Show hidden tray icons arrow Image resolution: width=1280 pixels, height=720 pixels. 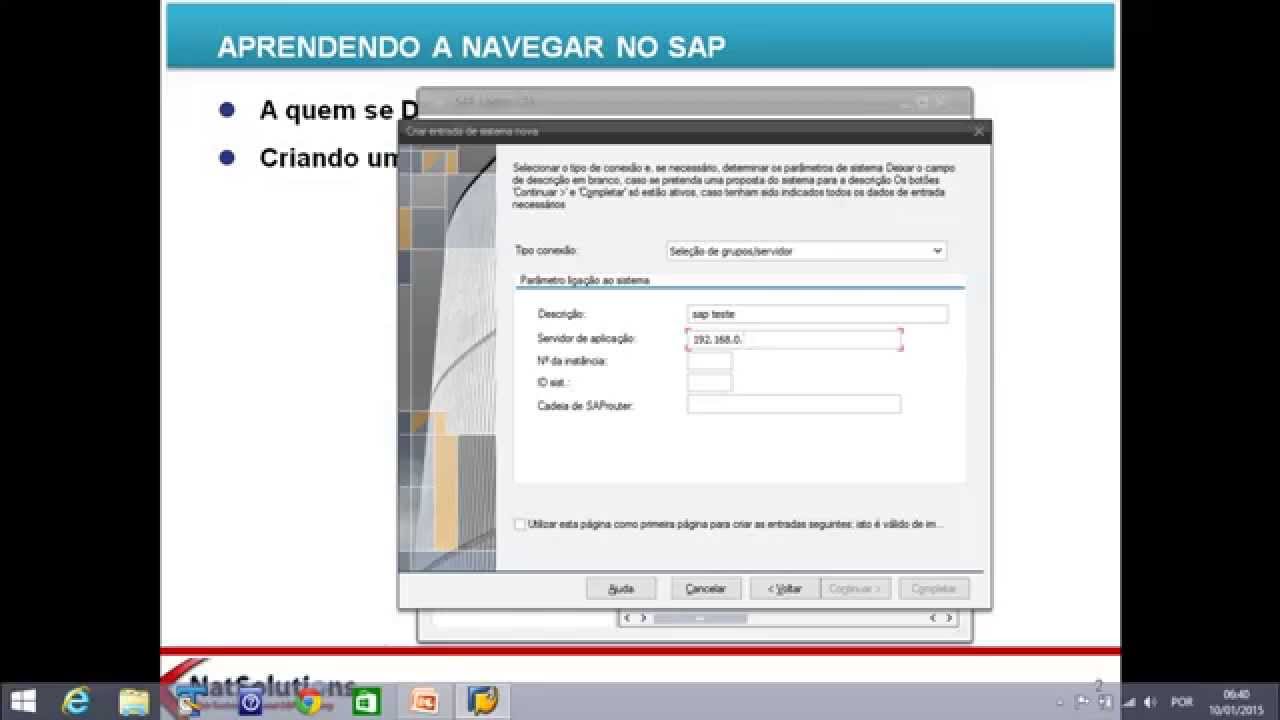[1060, 702]
